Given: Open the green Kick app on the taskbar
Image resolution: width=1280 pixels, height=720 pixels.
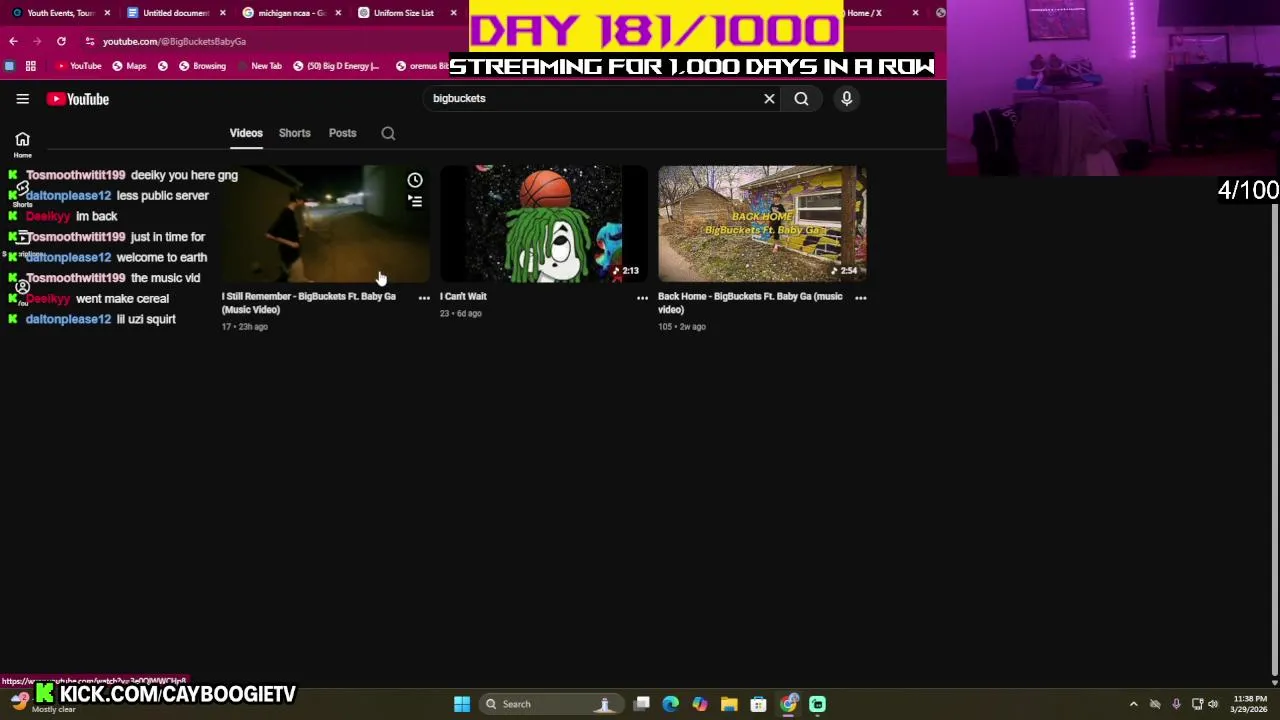Looking at the screenshot, I should tap(817, 704).
